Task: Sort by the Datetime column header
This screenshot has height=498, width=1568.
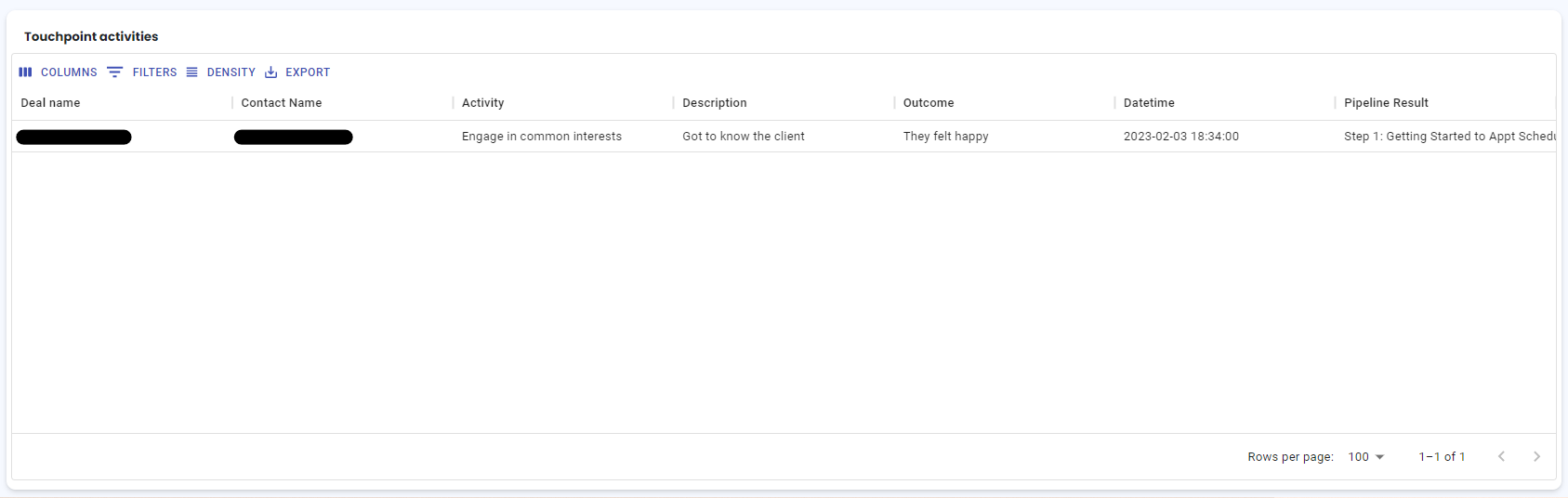Action: (1149, 103)
